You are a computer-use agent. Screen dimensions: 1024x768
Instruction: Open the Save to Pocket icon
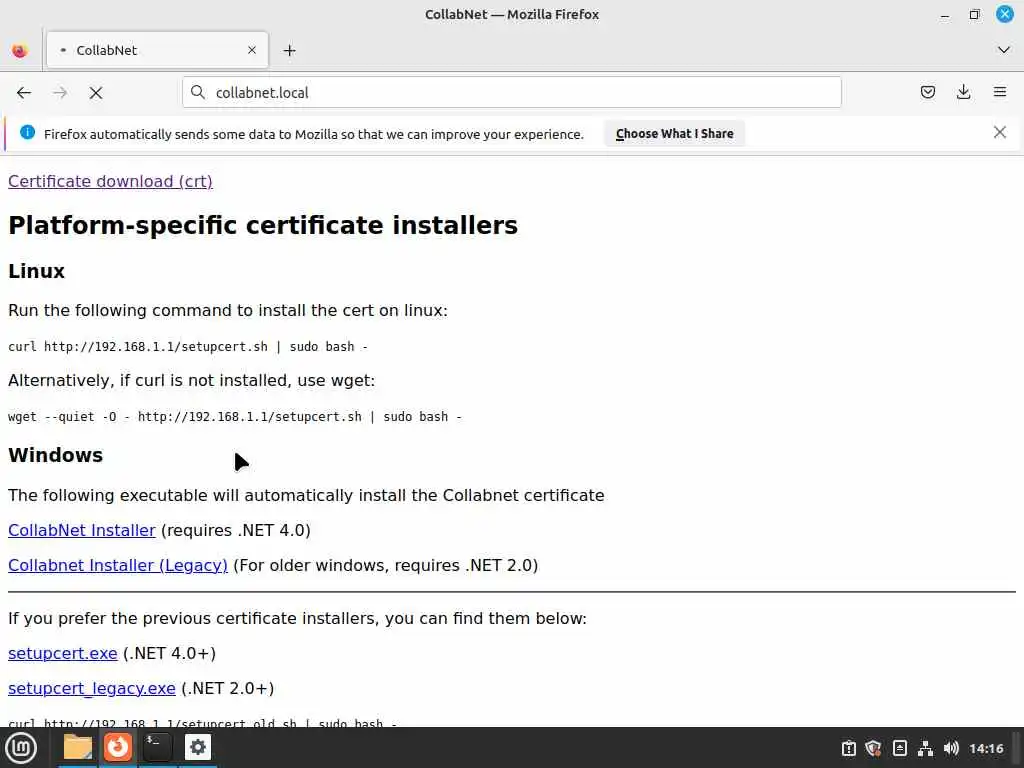coord(927,92)
